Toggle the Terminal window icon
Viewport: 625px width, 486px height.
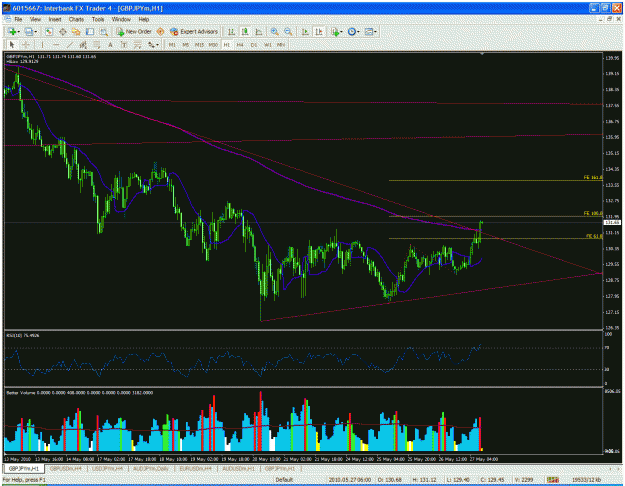(90, 32)
